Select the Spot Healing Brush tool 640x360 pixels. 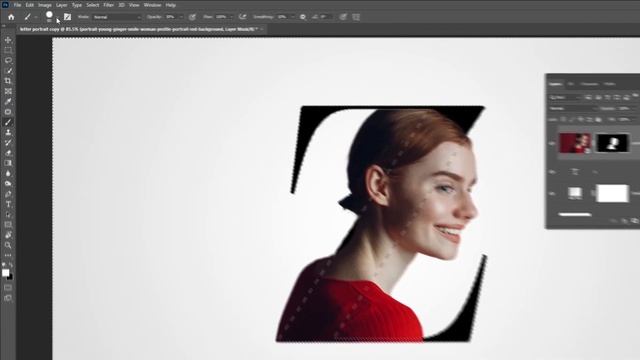(x=8, y=112)
